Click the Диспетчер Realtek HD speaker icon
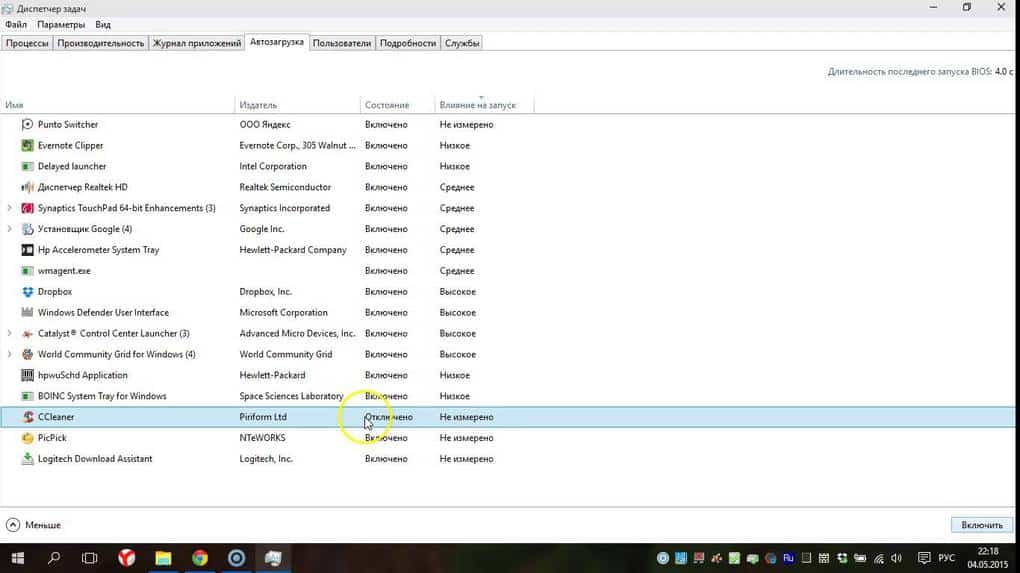1020x573 pixels. click(x=27, y=187)
